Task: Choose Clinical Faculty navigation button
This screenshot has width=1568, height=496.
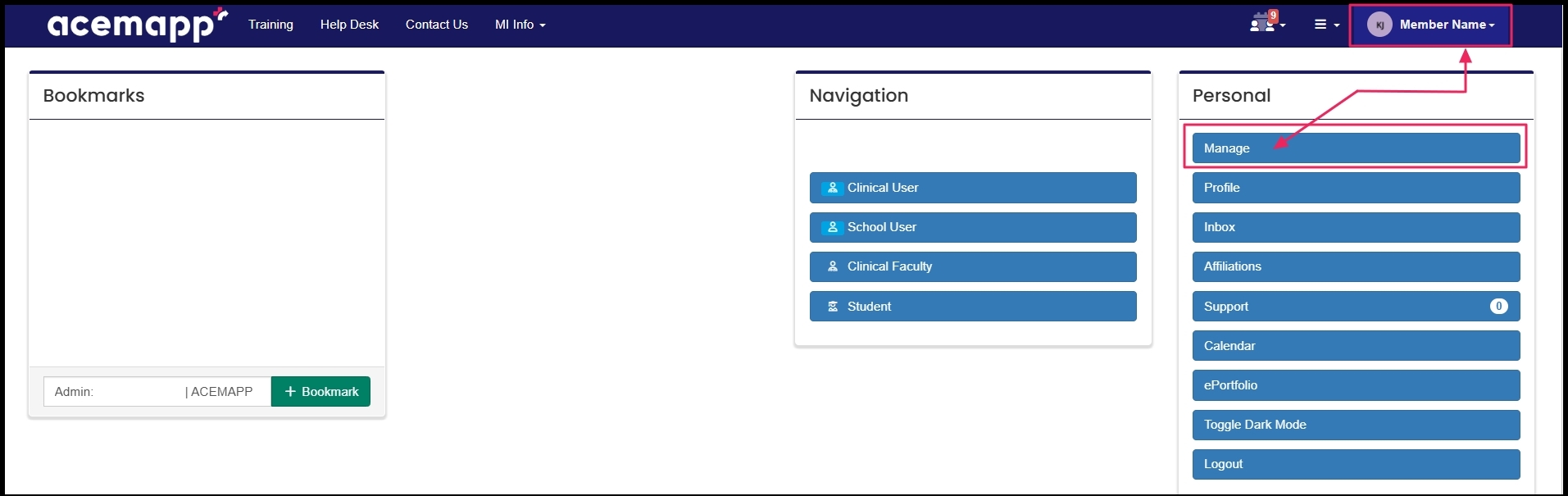Action: (973, 266)
